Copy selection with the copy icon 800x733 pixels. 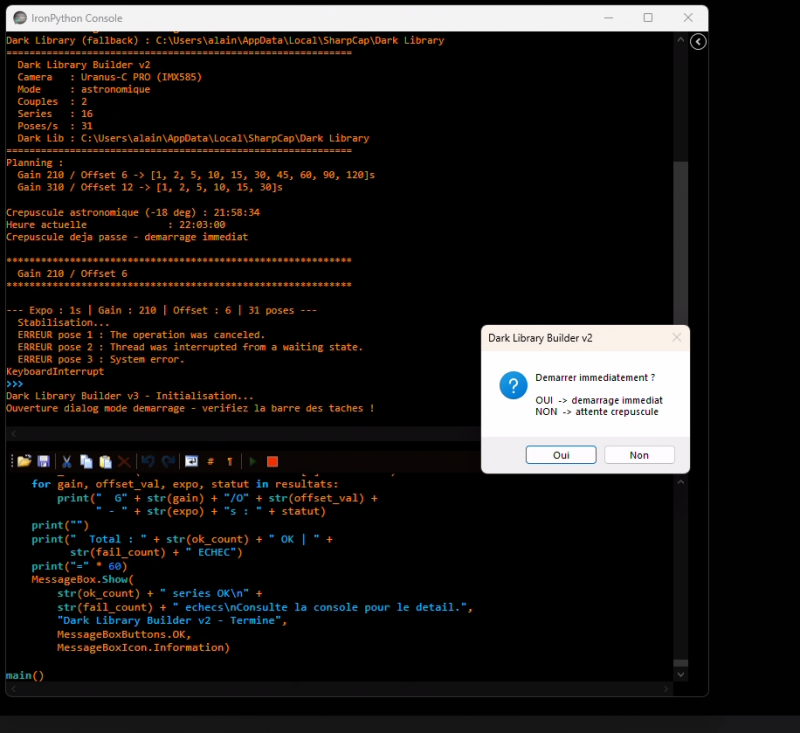(86, 462)
